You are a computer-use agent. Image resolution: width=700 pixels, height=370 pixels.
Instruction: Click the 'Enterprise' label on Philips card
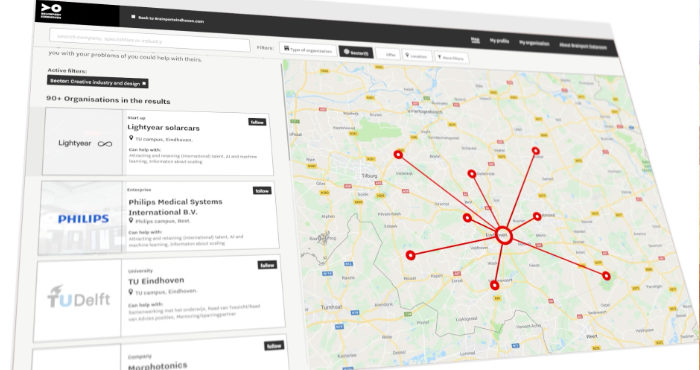[139, 190]
